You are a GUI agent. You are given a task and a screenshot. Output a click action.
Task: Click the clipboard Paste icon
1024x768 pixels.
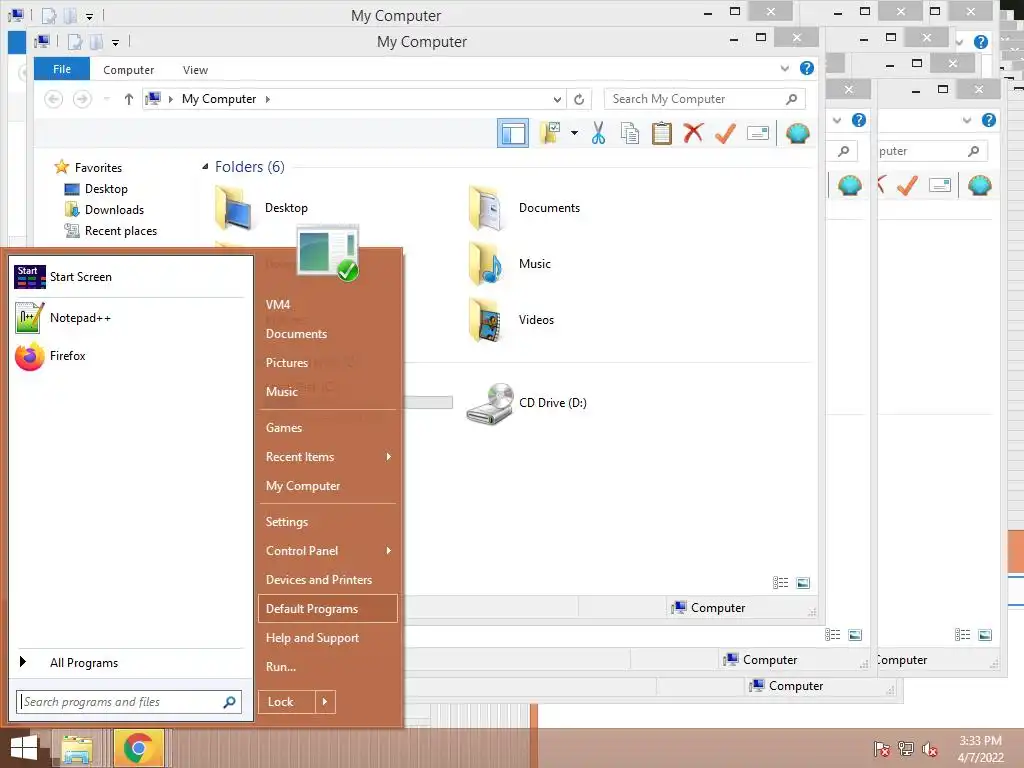click(662, 133)
